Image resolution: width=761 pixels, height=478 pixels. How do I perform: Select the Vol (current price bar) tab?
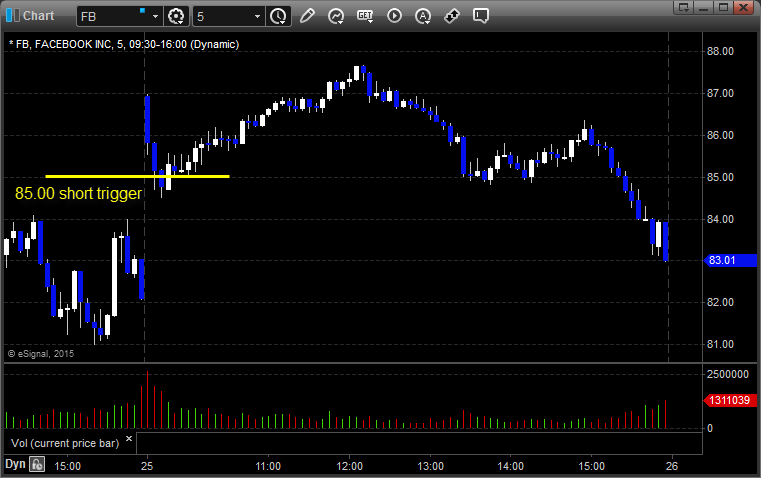(65, 443)
